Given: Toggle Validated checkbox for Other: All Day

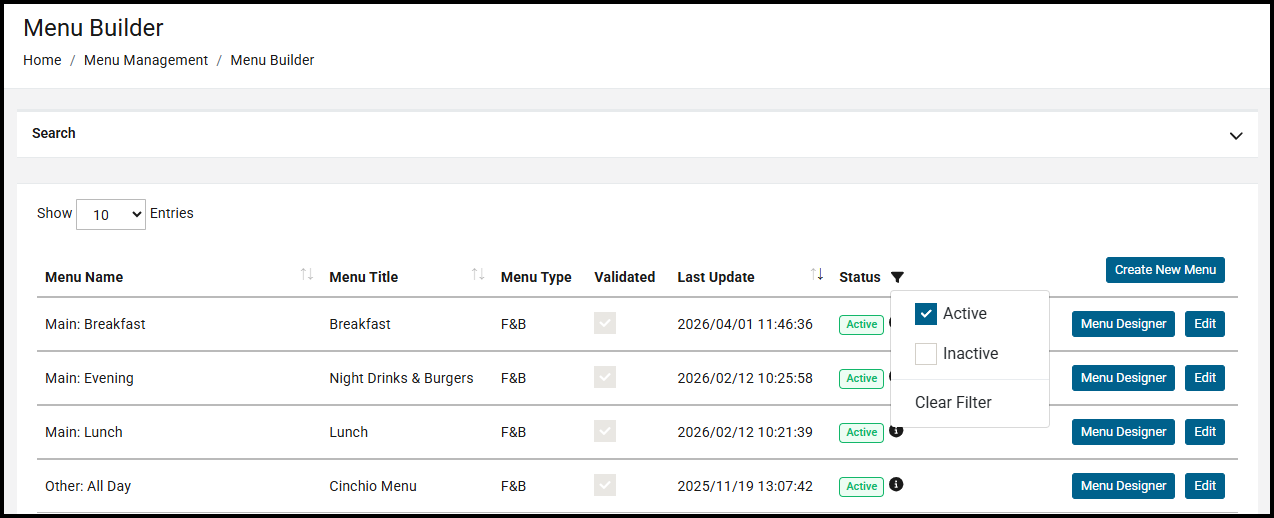Looking at the screenshot, I should click(605, 485).
